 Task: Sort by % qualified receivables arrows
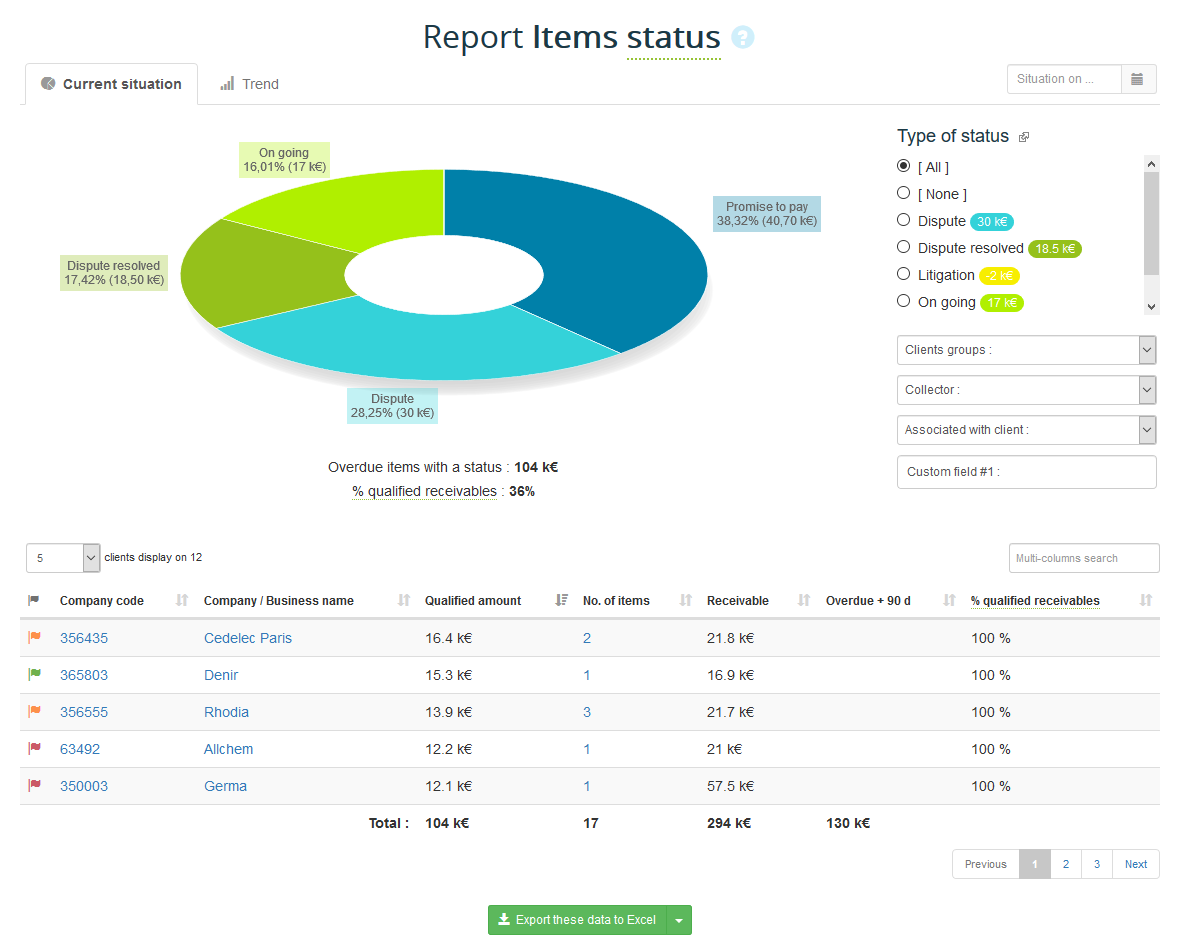tap(1146, 600)
